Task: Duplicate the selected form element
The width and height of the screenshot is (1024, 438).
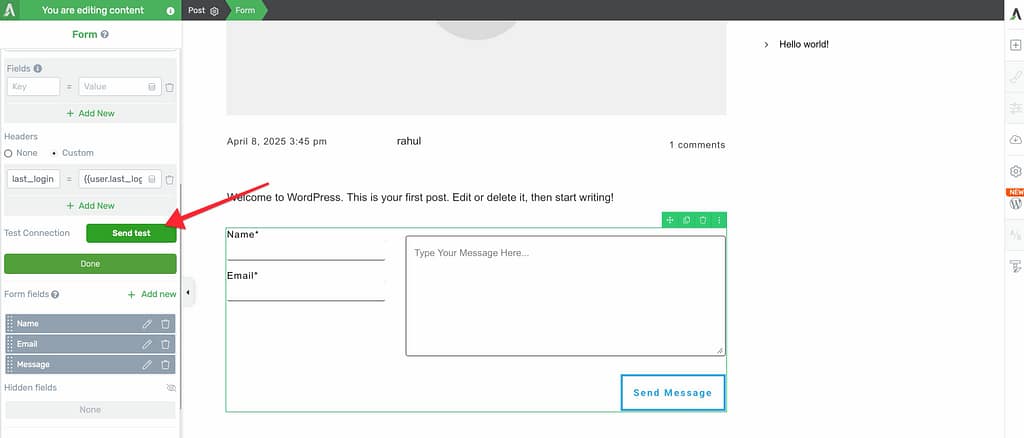Action: [x=687, y=220]
